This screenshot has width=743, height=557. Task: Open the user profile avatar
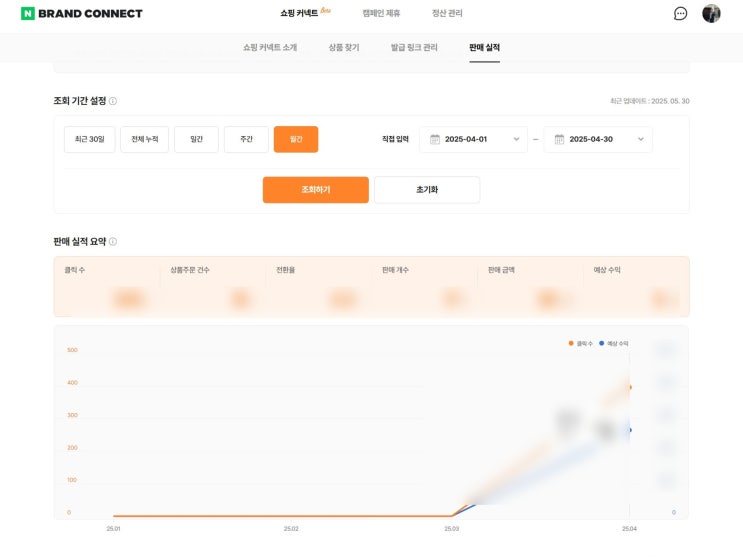(711, 13)
